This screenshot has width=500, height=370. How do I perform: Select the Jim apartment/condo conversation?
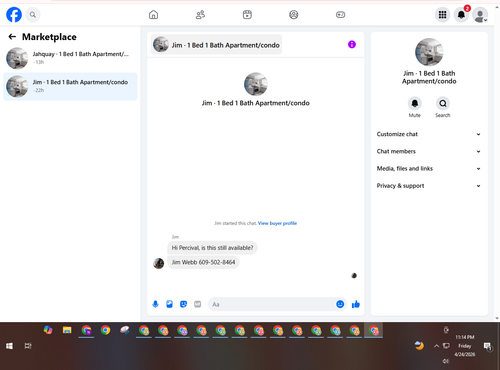click(70, 86)
